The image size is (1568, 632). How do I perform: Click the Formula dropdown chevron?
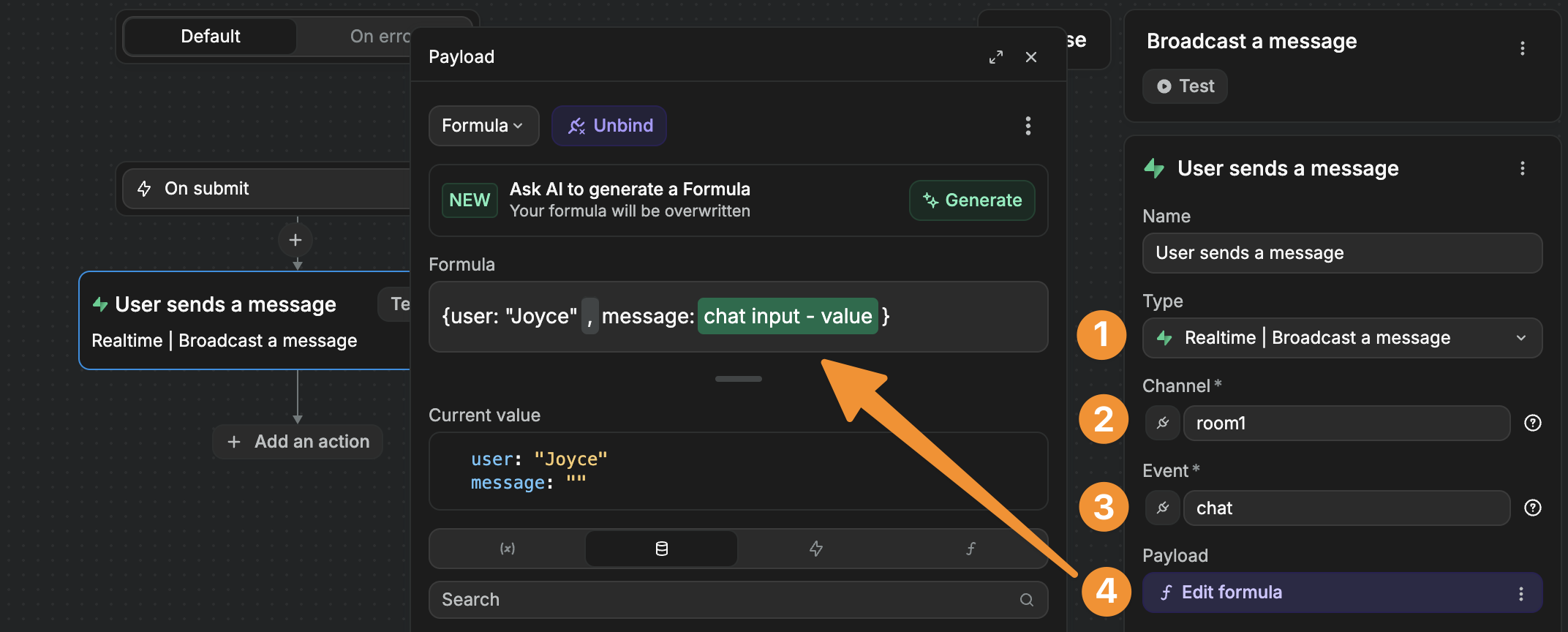518,126
